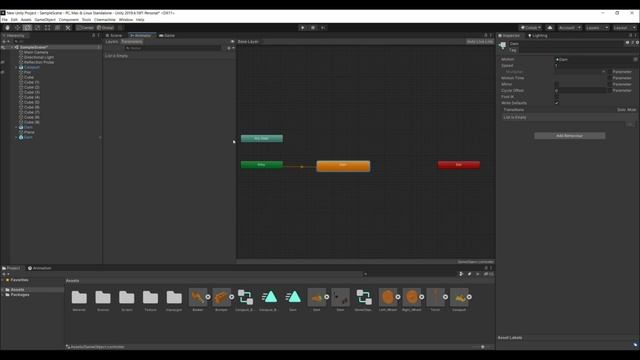Click the Add Behaviour button
This screenshot has width=640, height=360.
(x=569, y=136)
